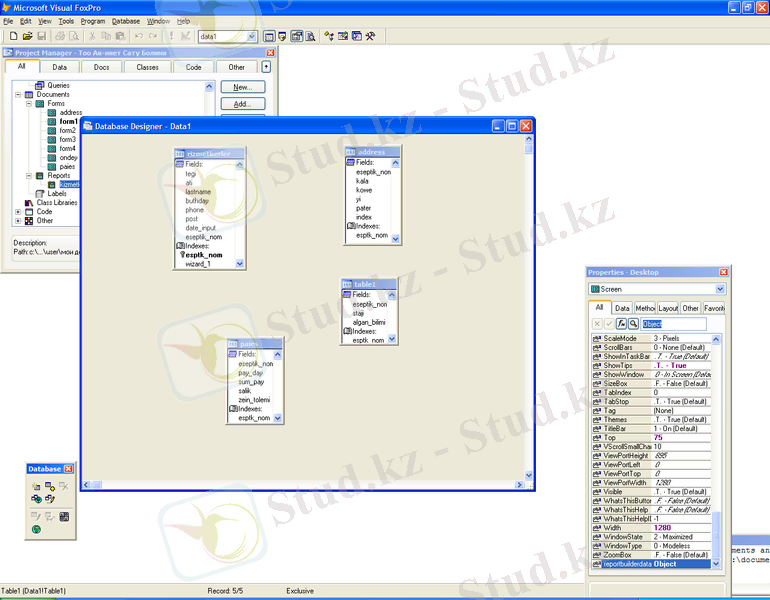Click the globe Connections icon in Database toolbar
This screenshot has height=600, width=770.
pos(36,529)
